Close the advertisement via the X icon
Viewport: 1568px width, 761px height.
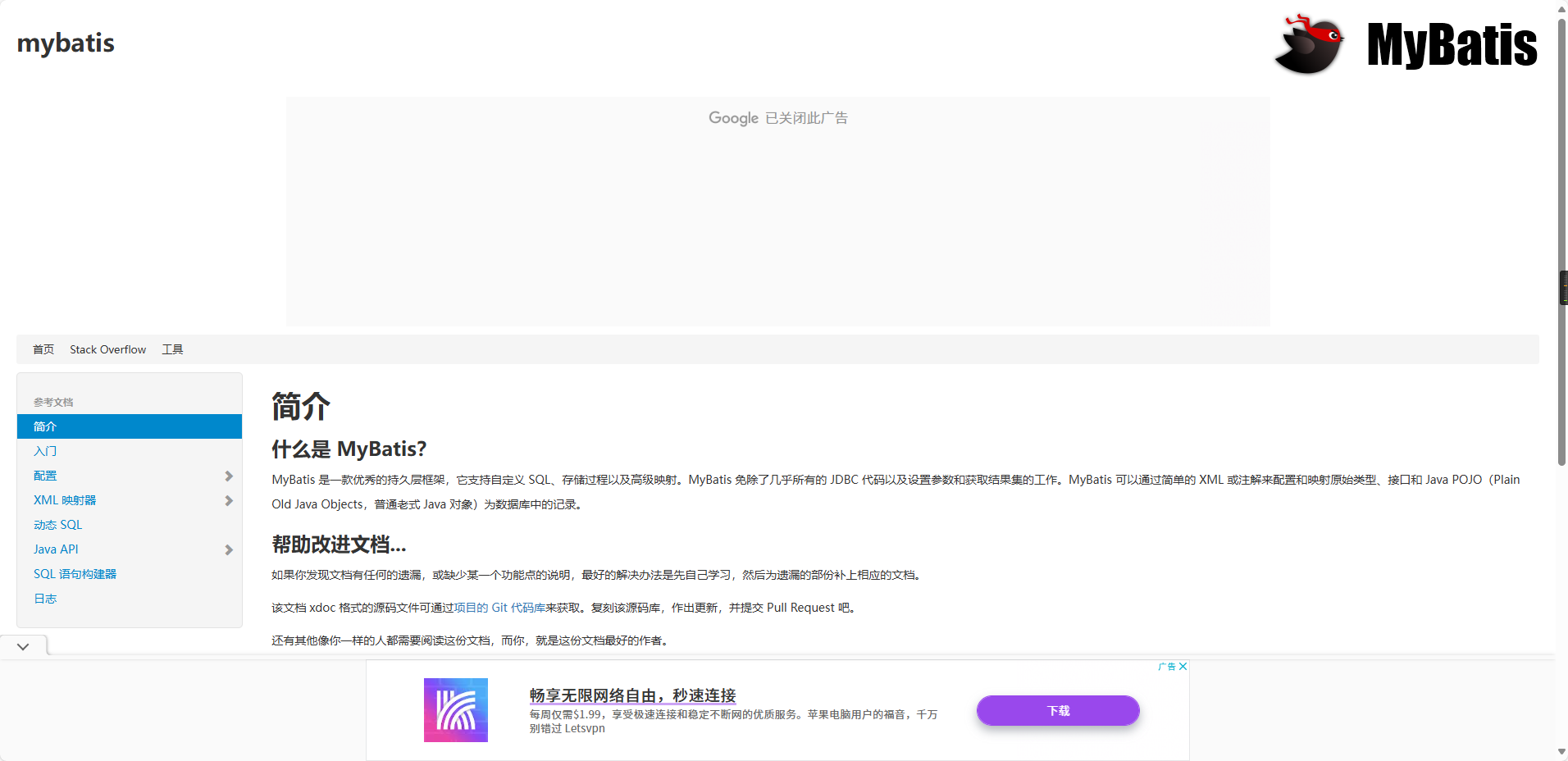(1183, 667)
